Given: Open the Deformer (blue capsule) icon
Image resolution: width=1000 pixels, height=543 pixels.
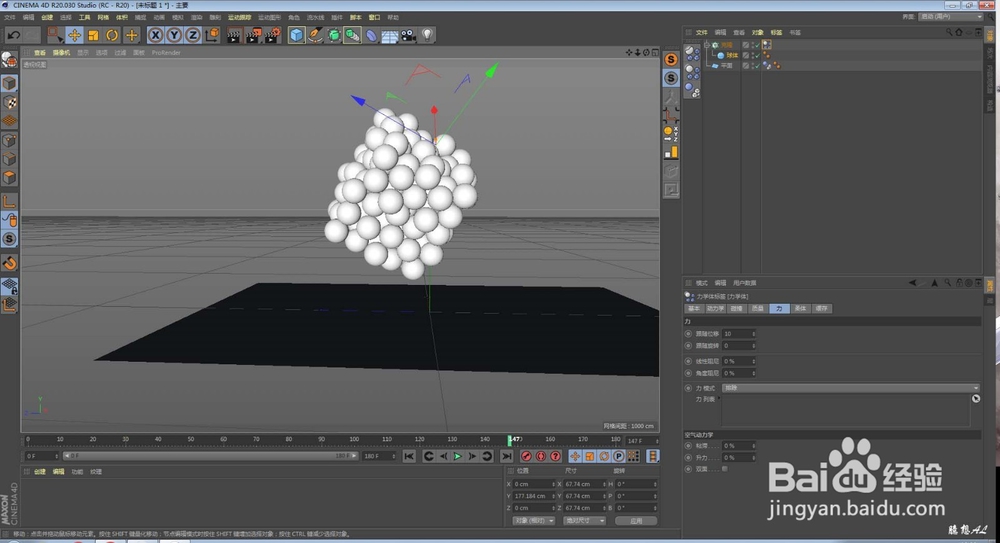Looking at the screenshot, I should coord(371,35).
